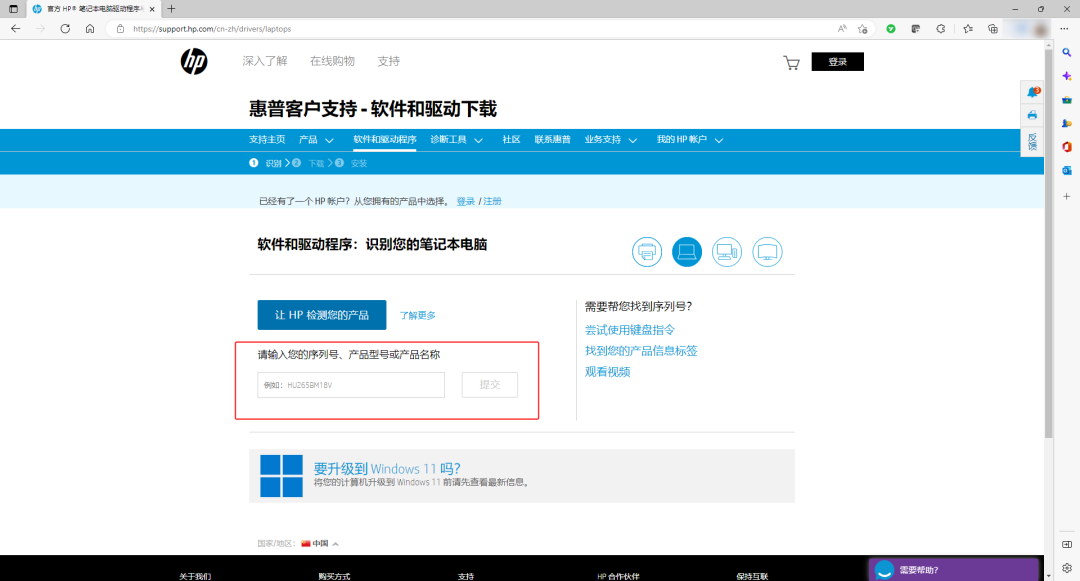
Task: Expand the 业务支持 dropdown menu
Action: coord(611,140)
